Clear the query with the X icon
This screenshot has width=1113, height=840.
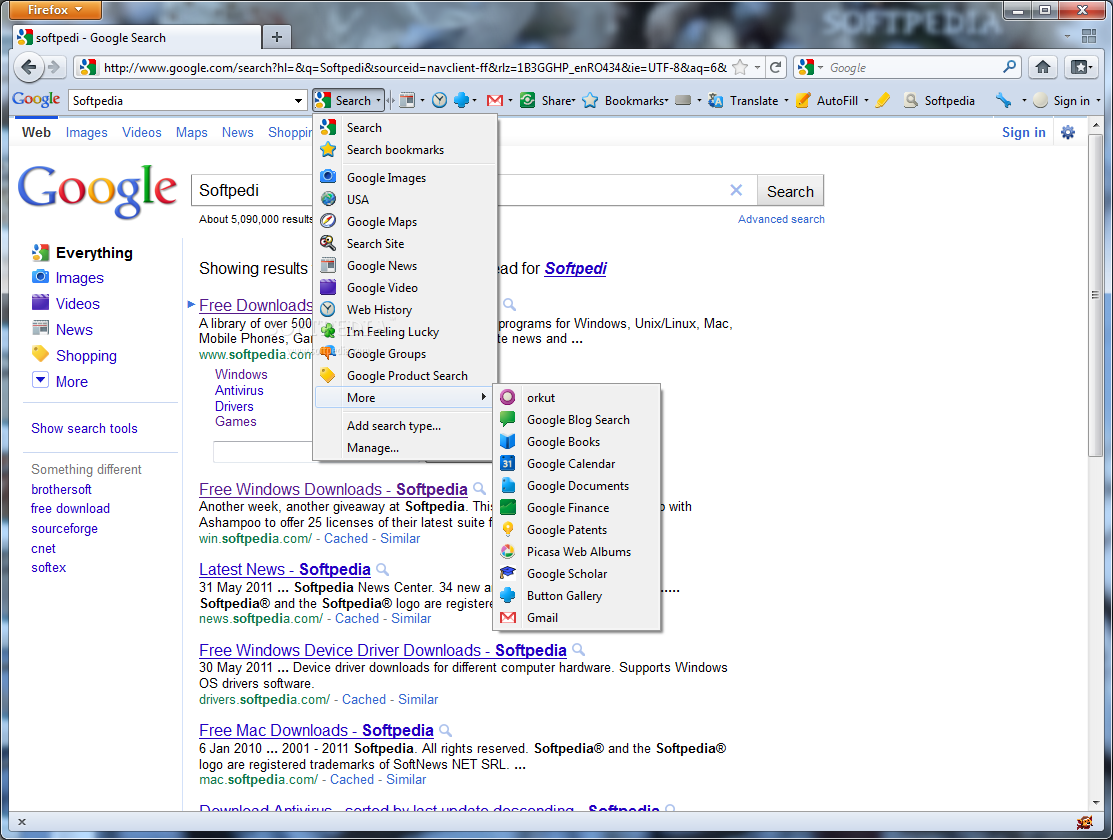click(736, 190)
